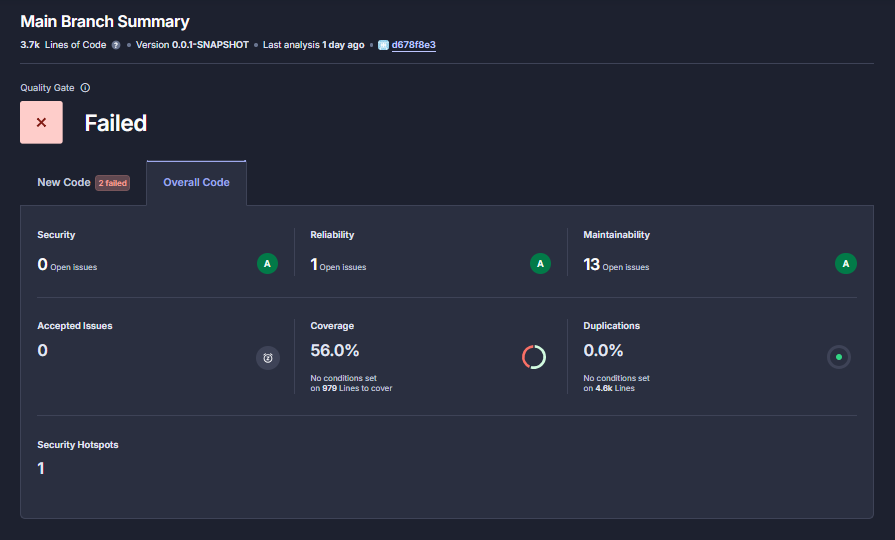Click the 56.0% Coverage value
Image resolution: width=895 pixels, height=540 pixels.
(335, 350)
